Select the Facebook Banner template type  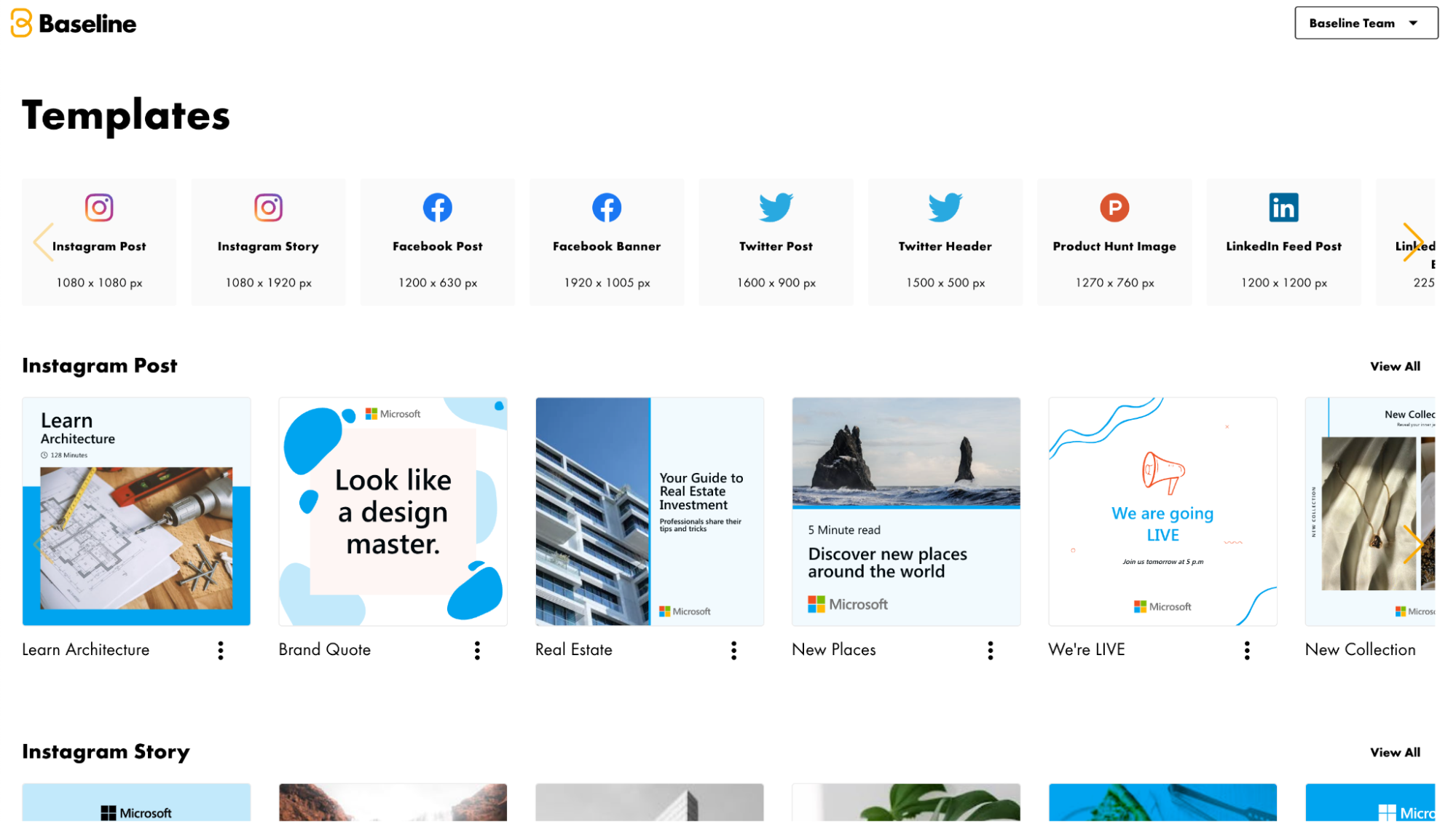(606, 240)
